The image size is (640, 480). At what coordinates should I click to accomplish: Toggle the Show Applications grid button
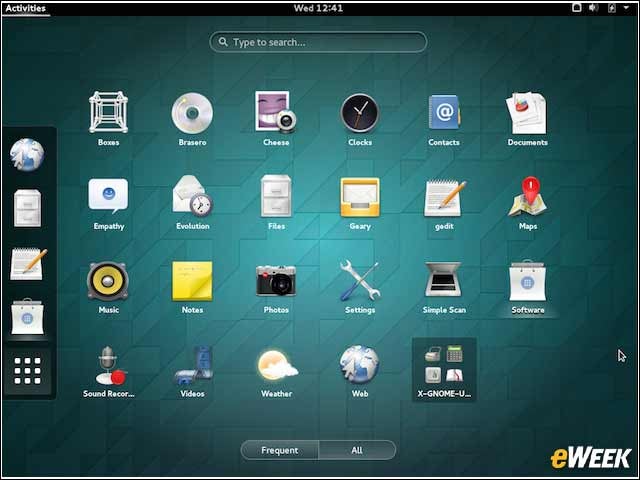[27, 371]
